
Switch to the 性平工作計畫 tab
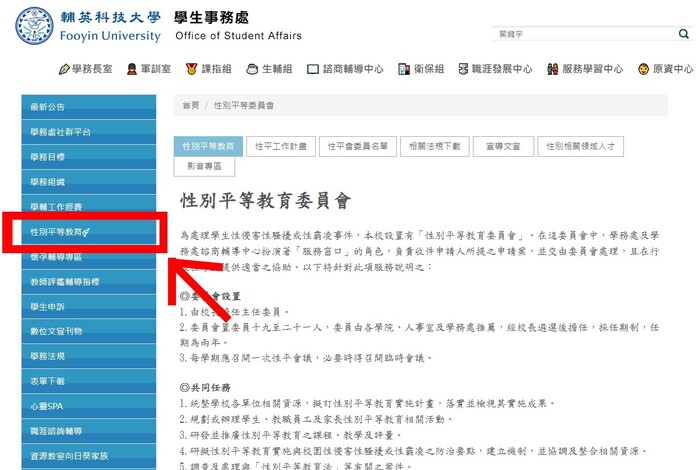(x=280, y=145)
